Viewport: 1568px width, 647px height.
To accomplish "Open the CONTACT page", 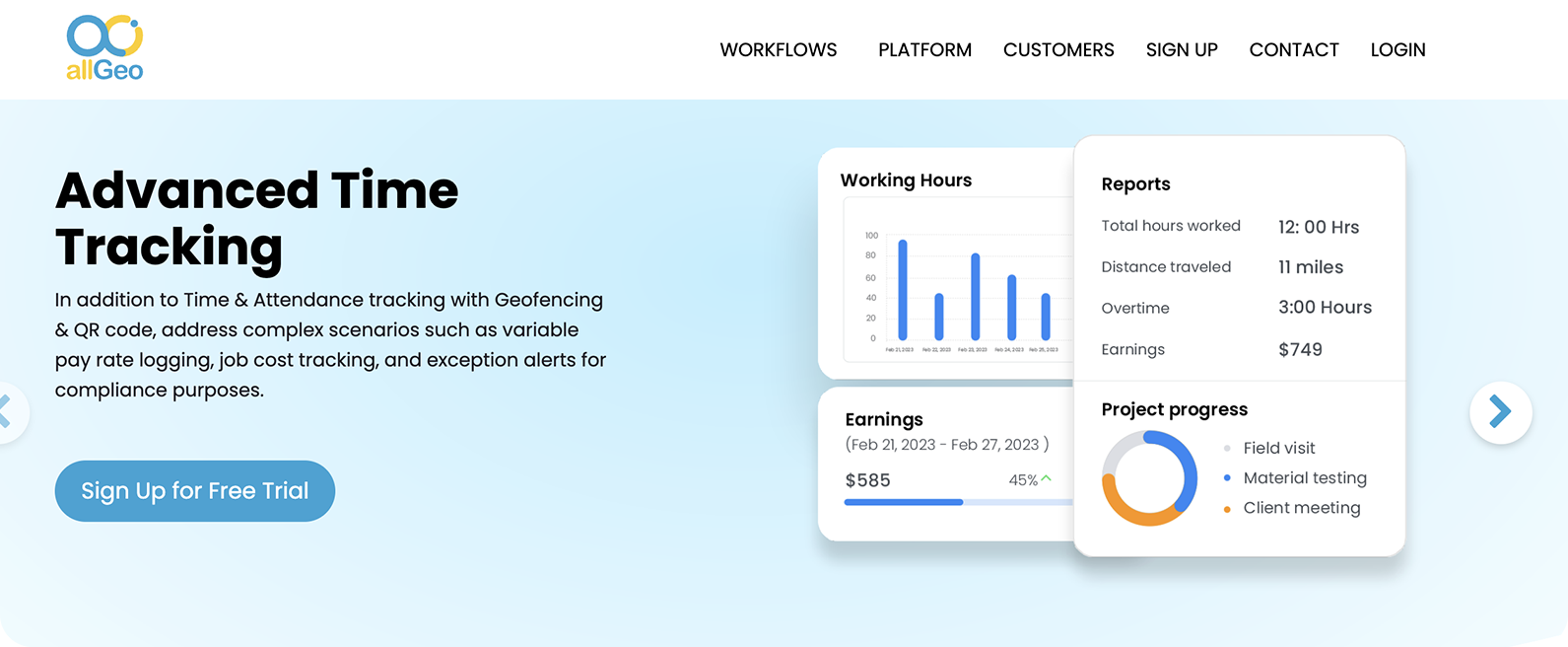I will [x=1294, y=50].
